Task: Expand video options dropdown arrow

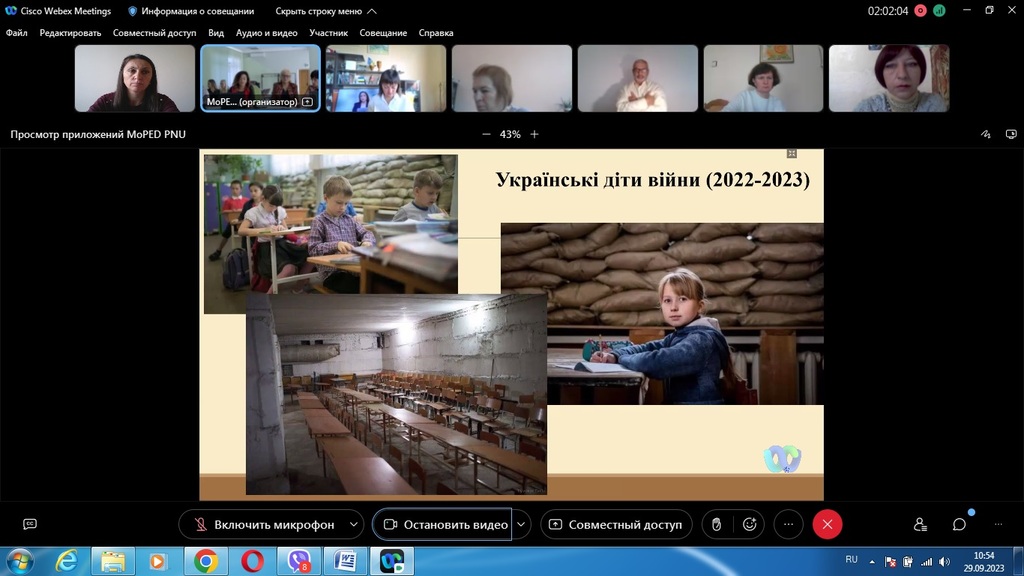Action: [521, 524]
